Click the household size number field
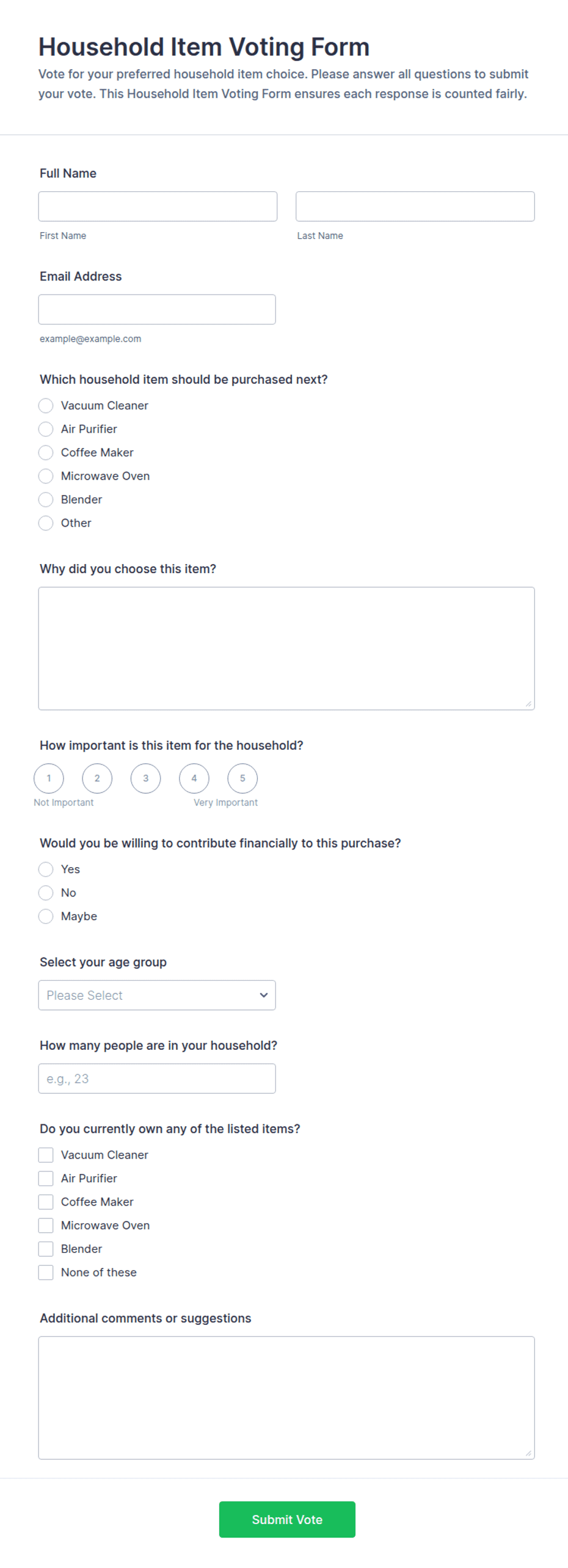Image resolution: width=568 pixels, height=1568 pixels. (x=157, y=1079)
